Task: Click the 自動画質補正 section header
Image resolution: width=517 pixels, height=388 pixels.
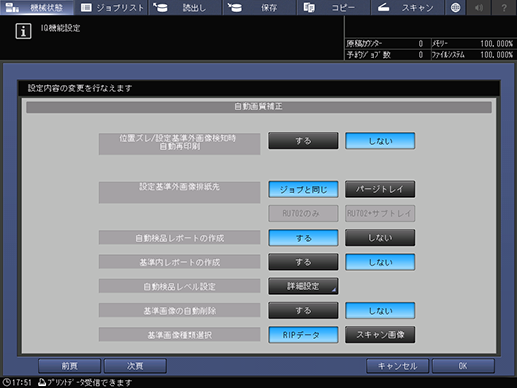Action: coord(259,107)
